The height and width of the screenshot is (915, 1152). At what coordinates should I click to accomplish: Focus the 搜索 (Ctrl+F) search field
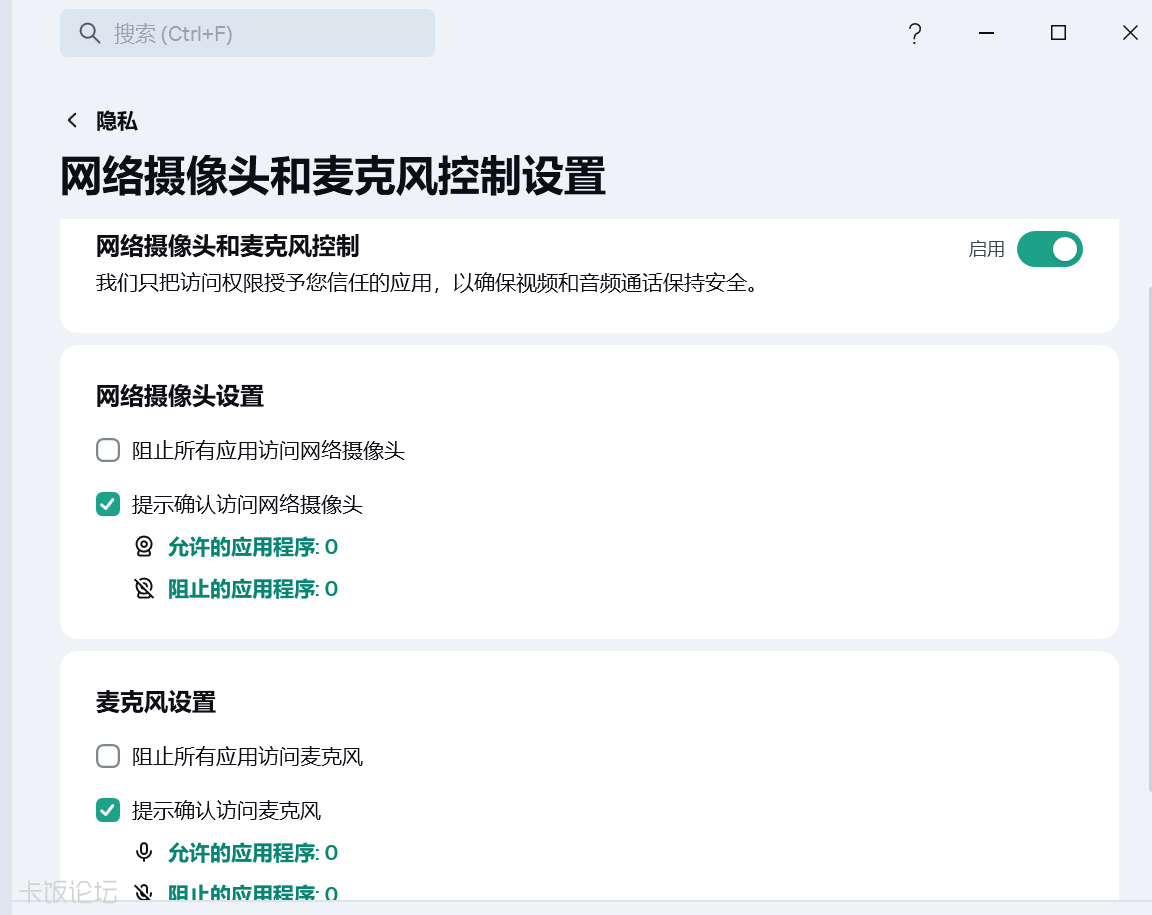click(x=247, y=33)
